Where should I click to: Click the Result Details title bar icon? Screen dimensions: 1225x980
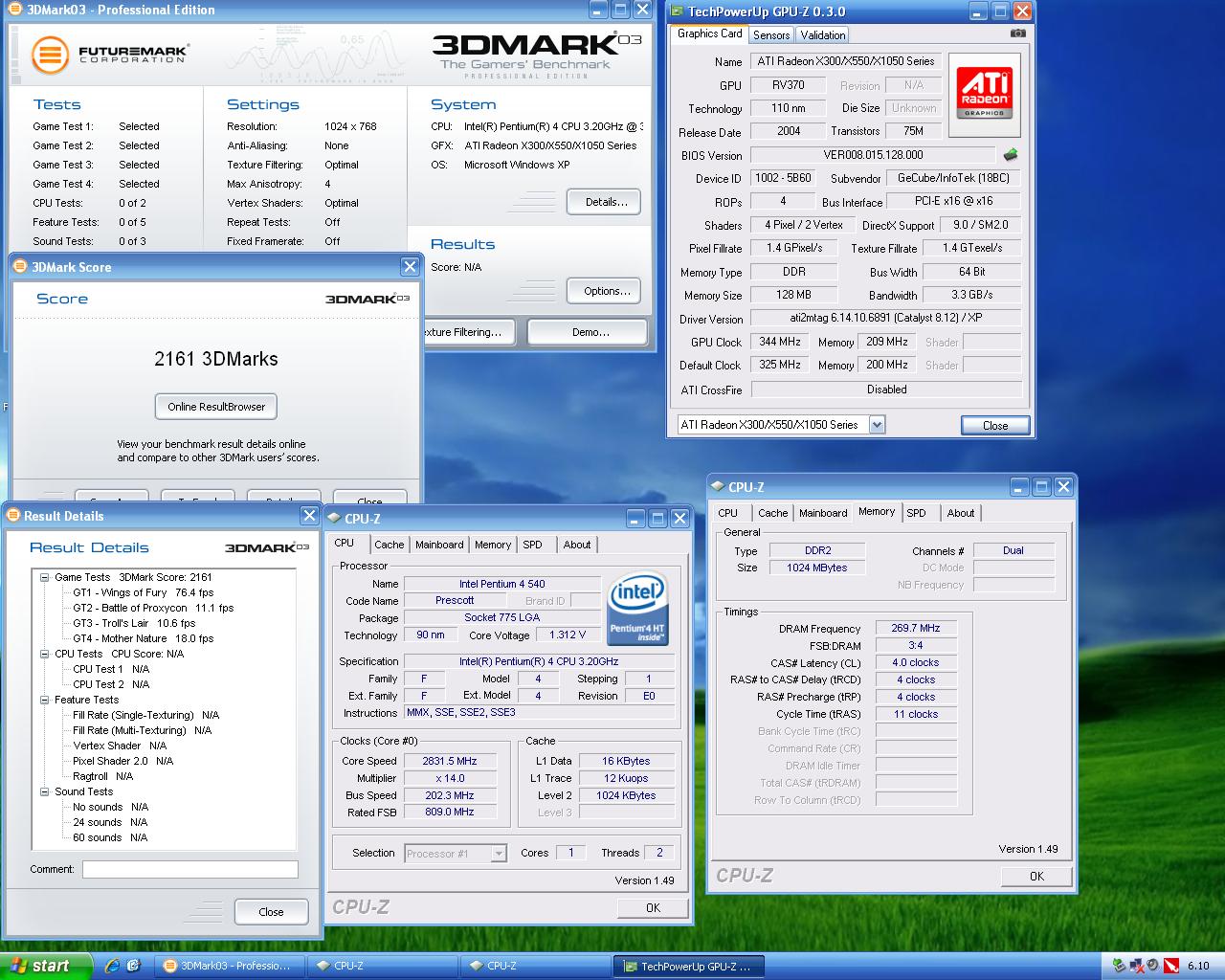click(13, 516)
